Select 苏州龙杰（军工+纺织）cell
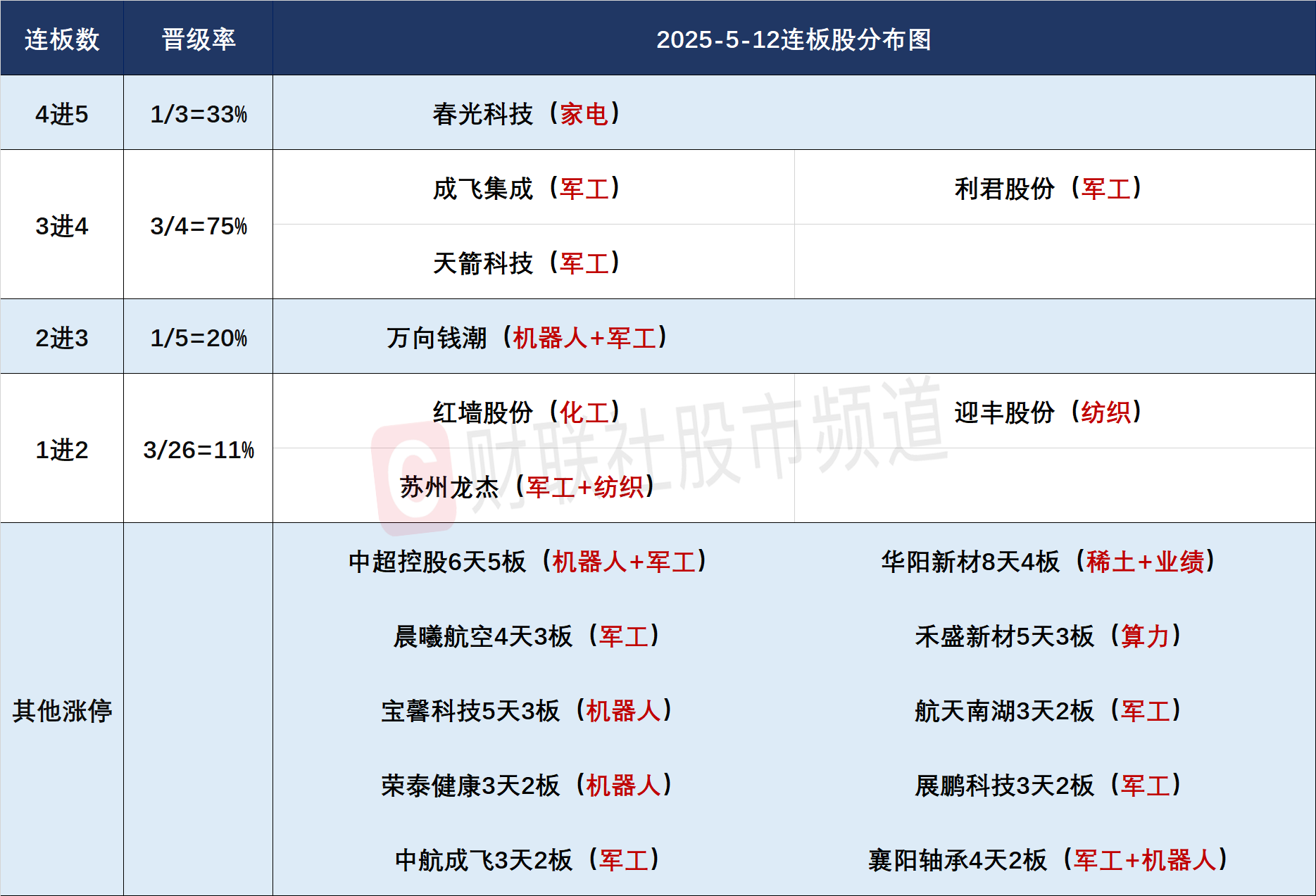This screenshot has height=896, width=1316. tap(527, 486)
